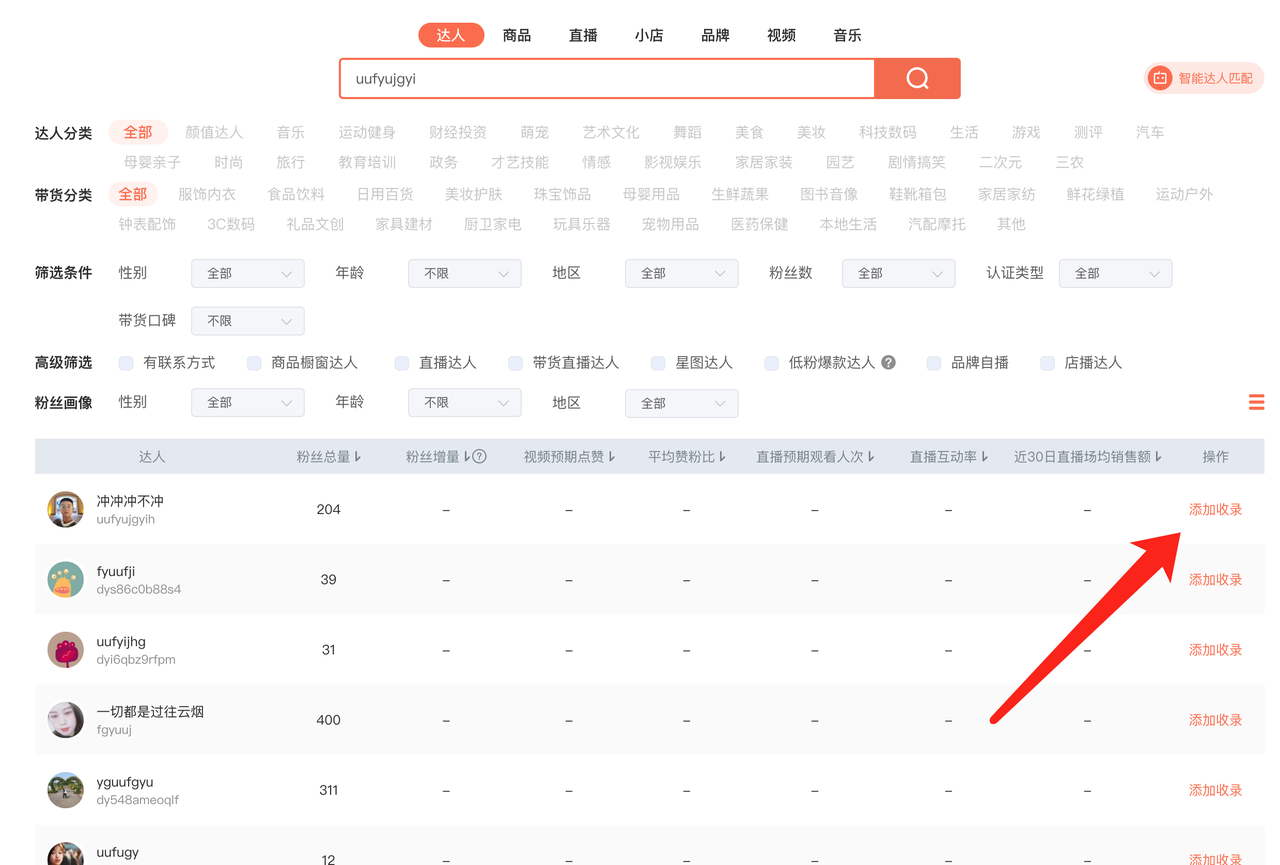Image resolution: width=1280 pixels, height=865 pixels.
Task: Sort by 直播预期观看人次 column
Action: tap(815, 457)
